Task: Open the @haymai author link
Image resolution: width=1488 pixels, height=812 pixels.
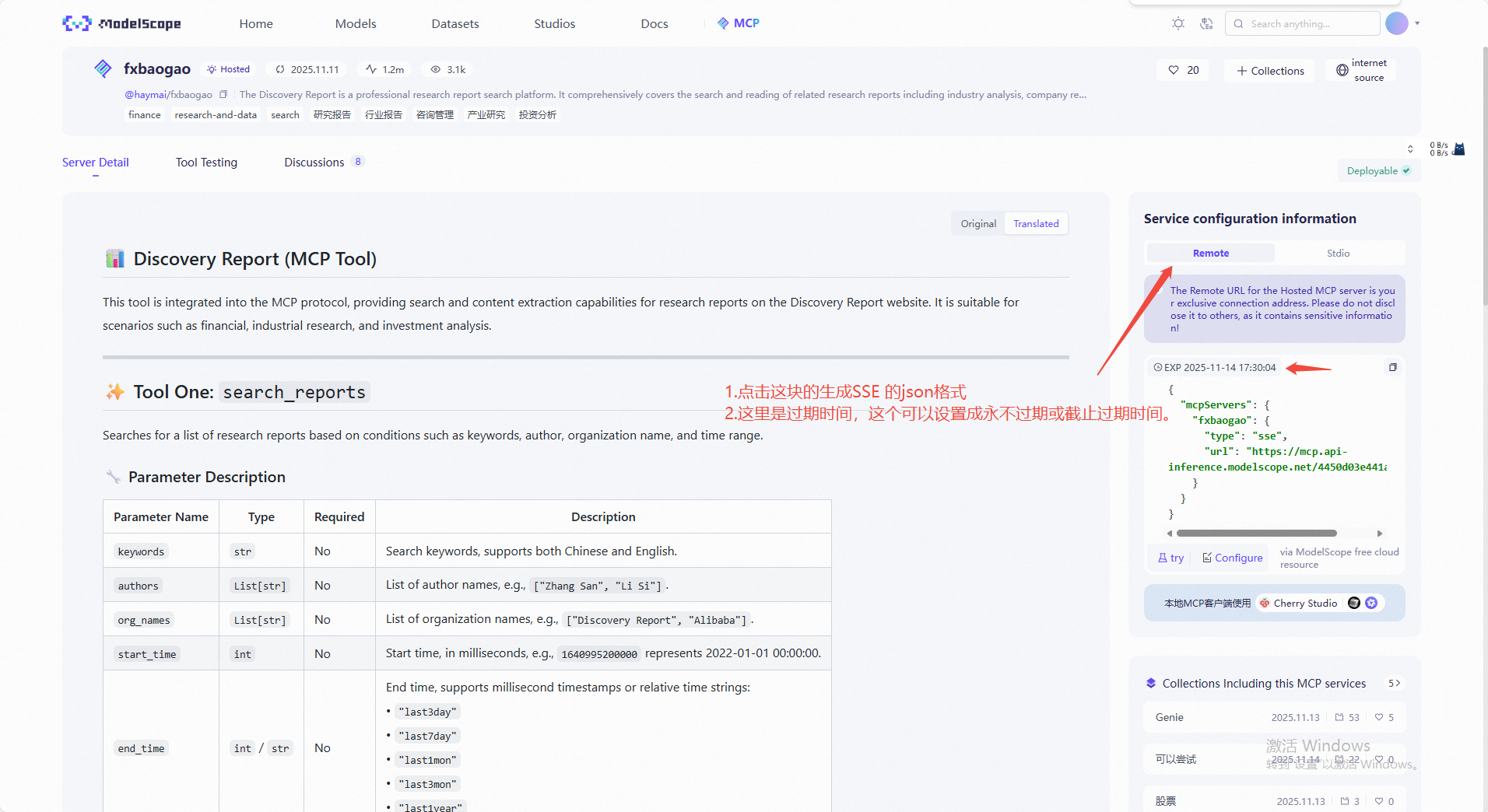Action: click(146, 94)
